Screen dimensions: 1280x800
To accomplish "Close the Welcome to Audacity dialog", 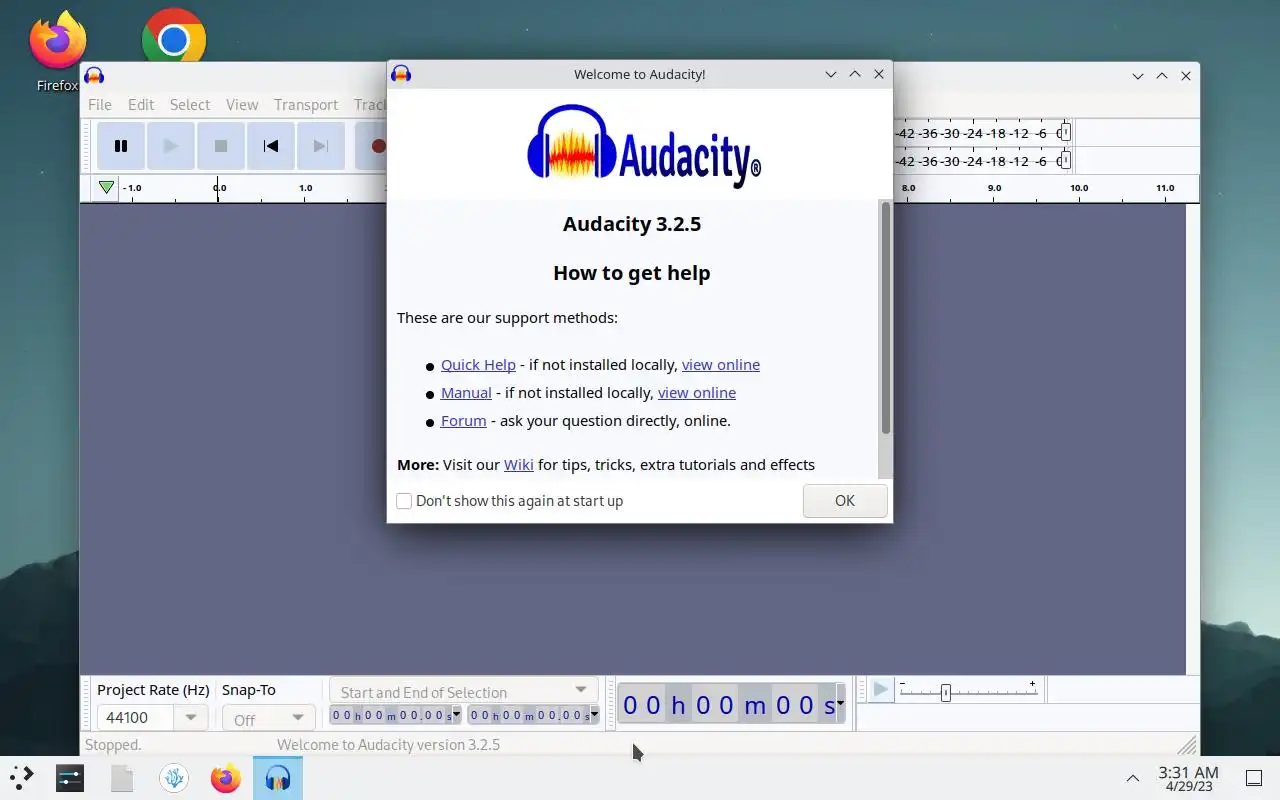I will (x=879, y=74).
